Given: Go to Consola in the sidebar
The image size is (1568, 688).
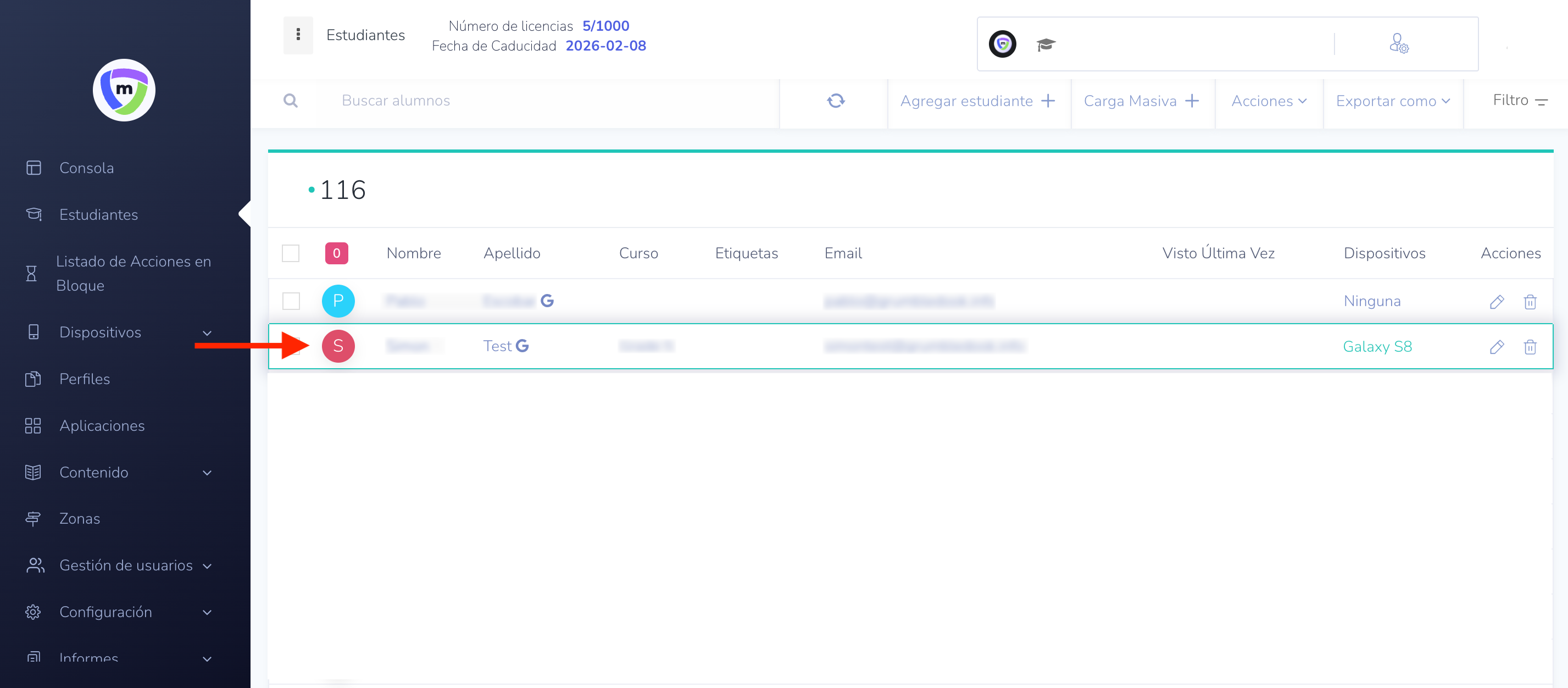Looking at the screenshot, I should pos(86,168).
